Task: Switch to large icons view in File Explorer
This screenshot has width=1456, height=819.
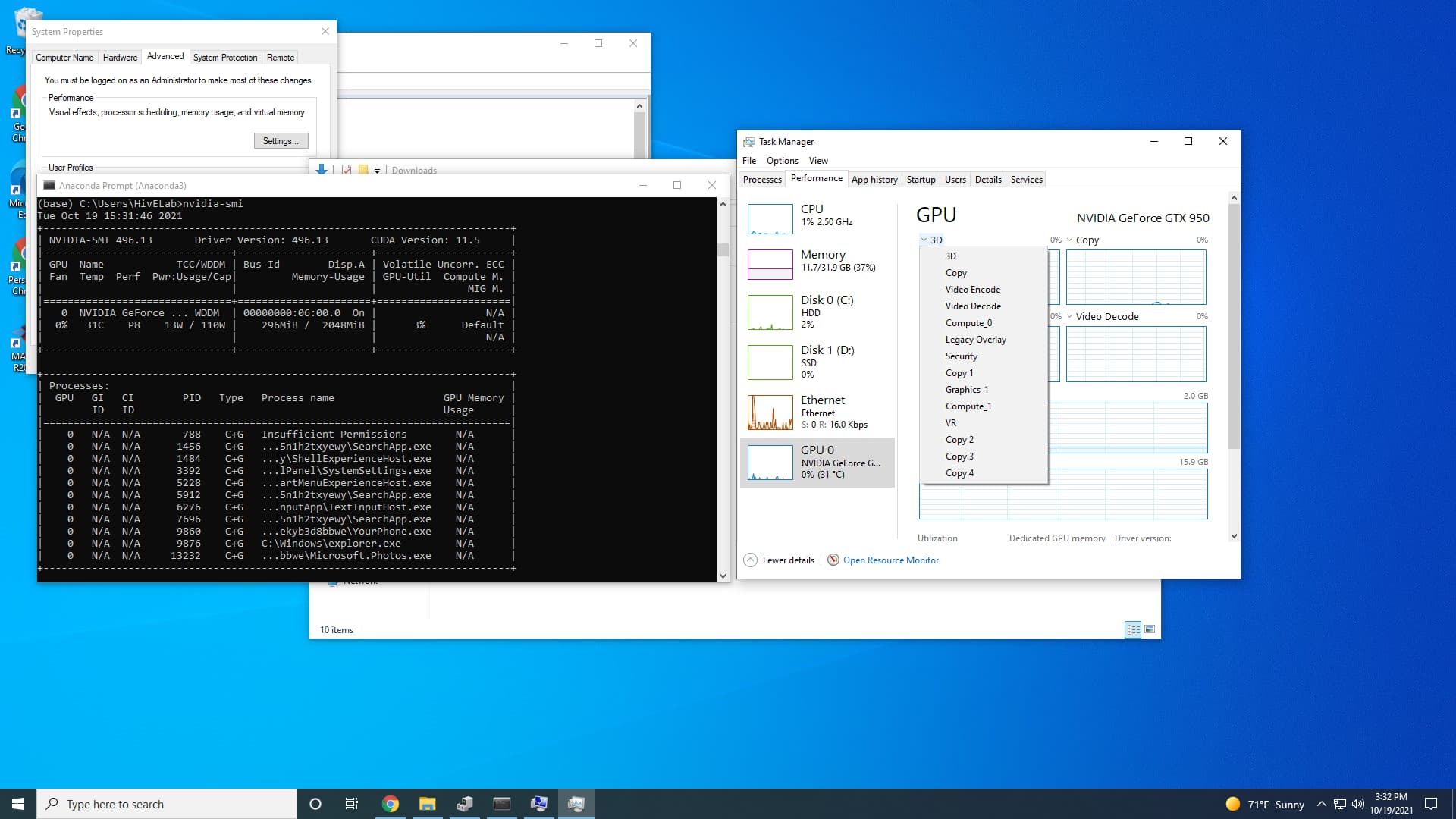Action: tap(1151, 629)
